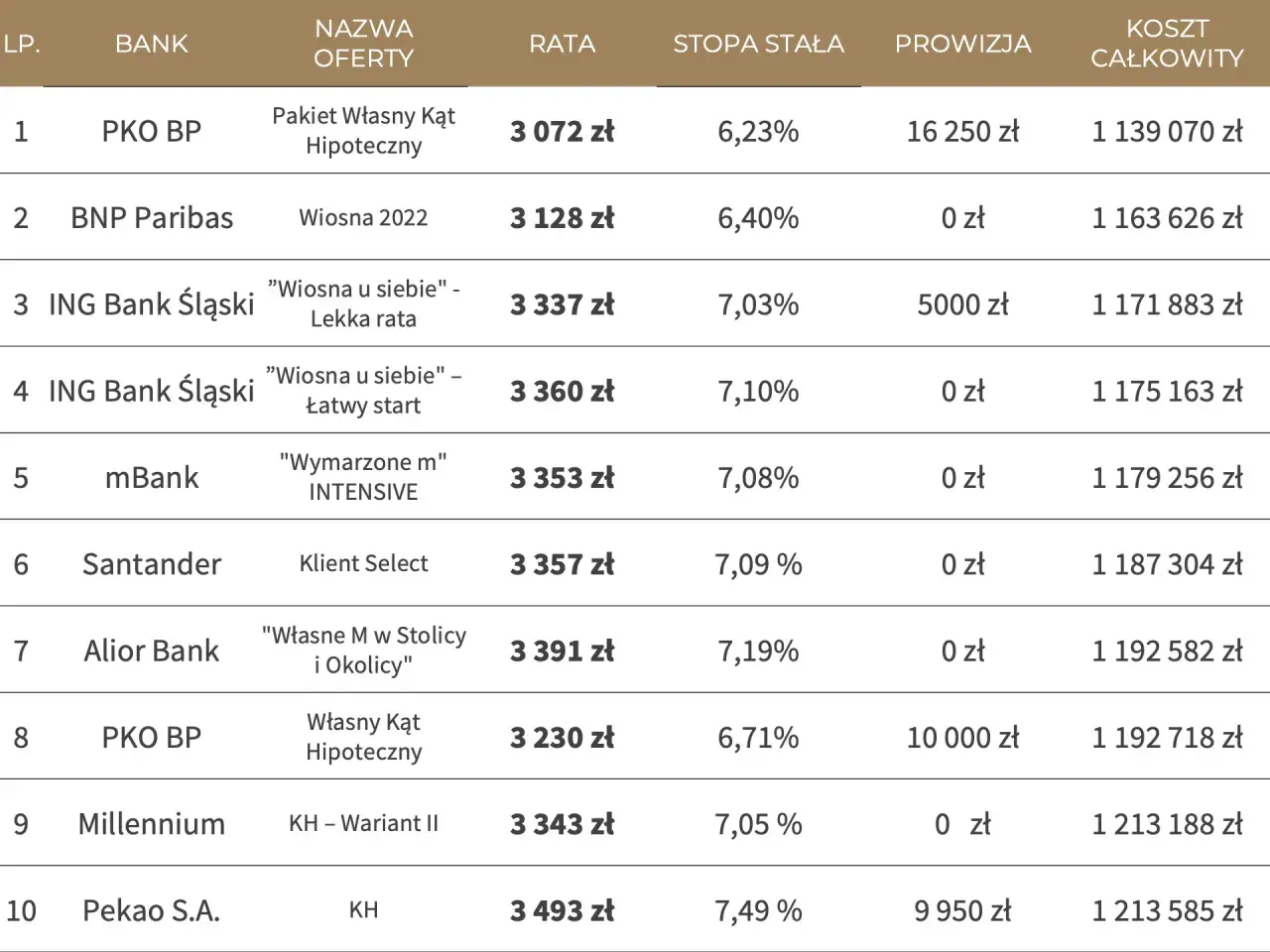The image size is (1270, 952).
Task: Click the Klient Select offer name
Action: pyautogui.click(x=363, y=563)
